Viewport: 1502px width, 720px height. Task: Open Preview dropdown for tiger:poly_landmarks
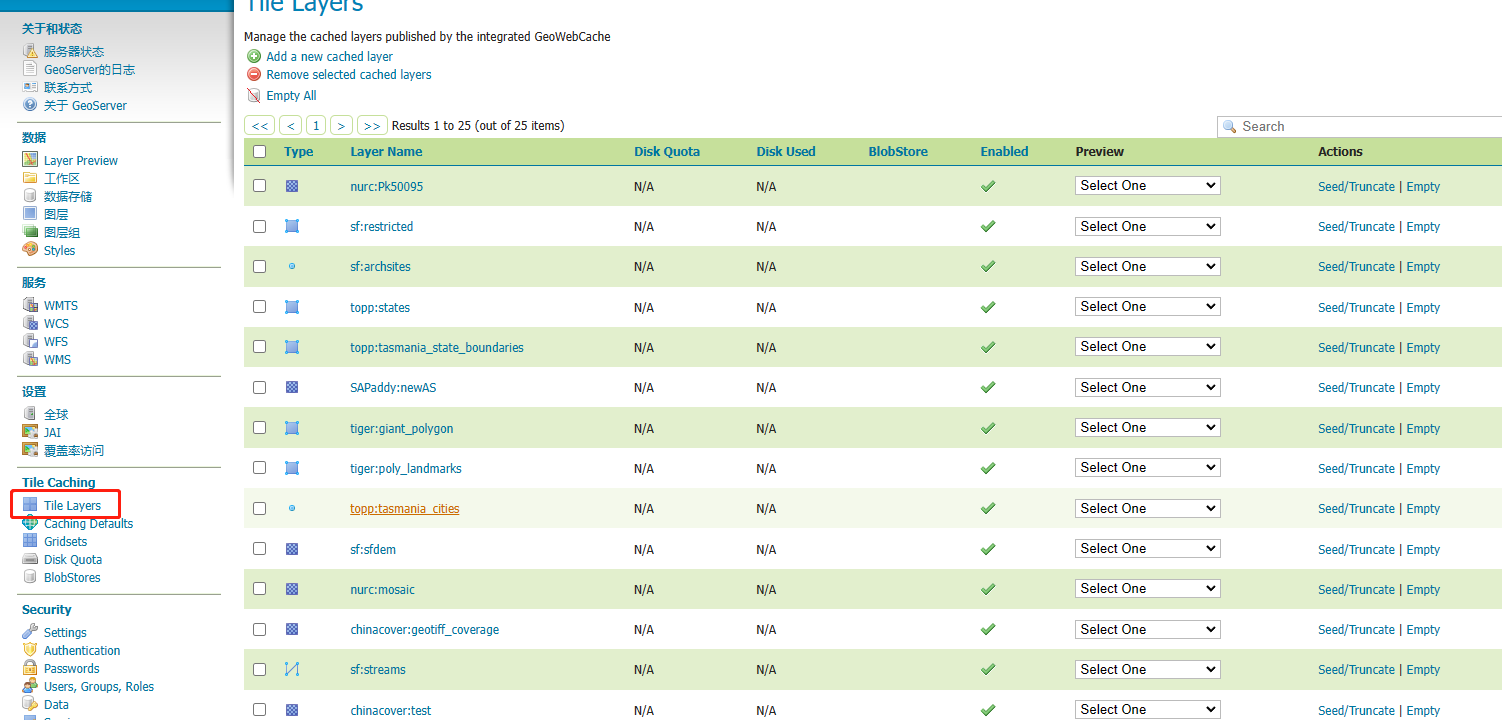1148,467
